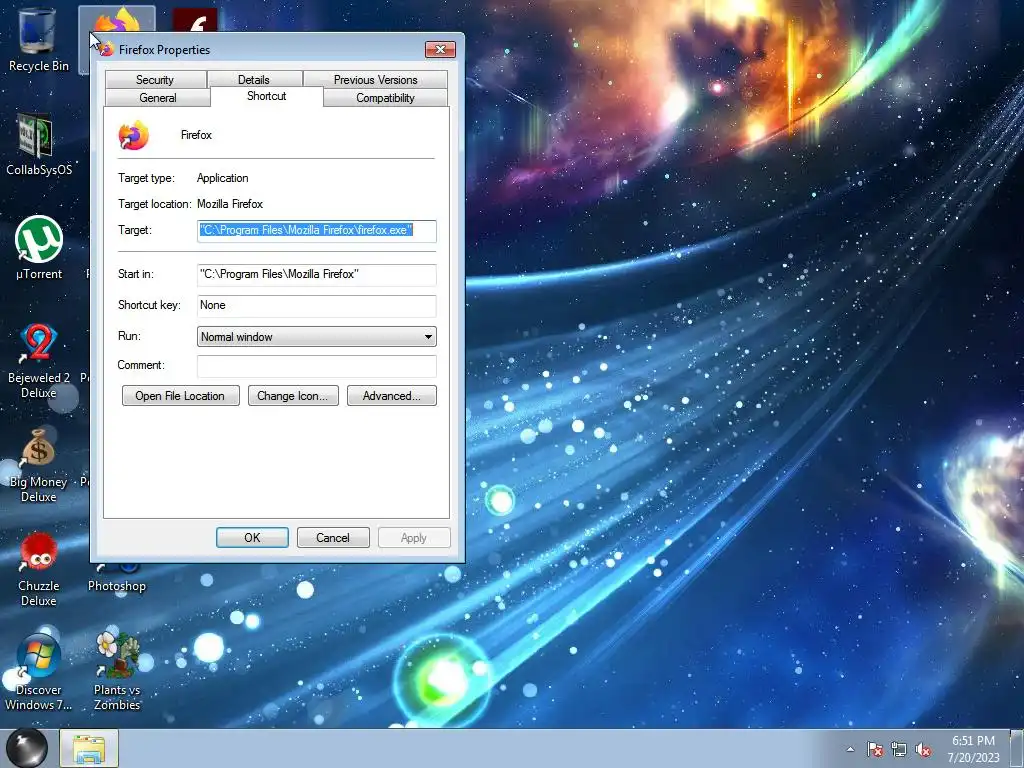The width and height of the screenshot is (1024, 768).
Task: Select the Discover Windows 7 shortcut
Action: [x=38, y=673]
